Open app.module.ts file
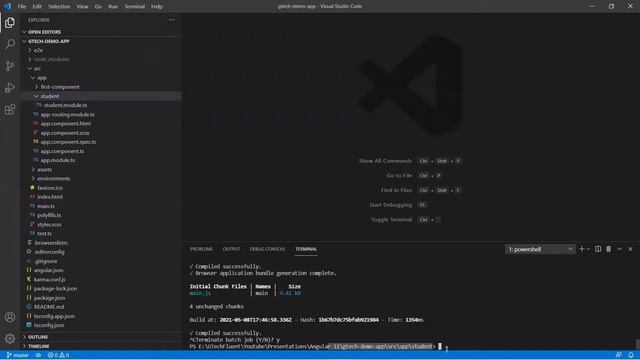The width and height of the screenshot is (640, 360). pyautogui.click(x=58, y=160)
